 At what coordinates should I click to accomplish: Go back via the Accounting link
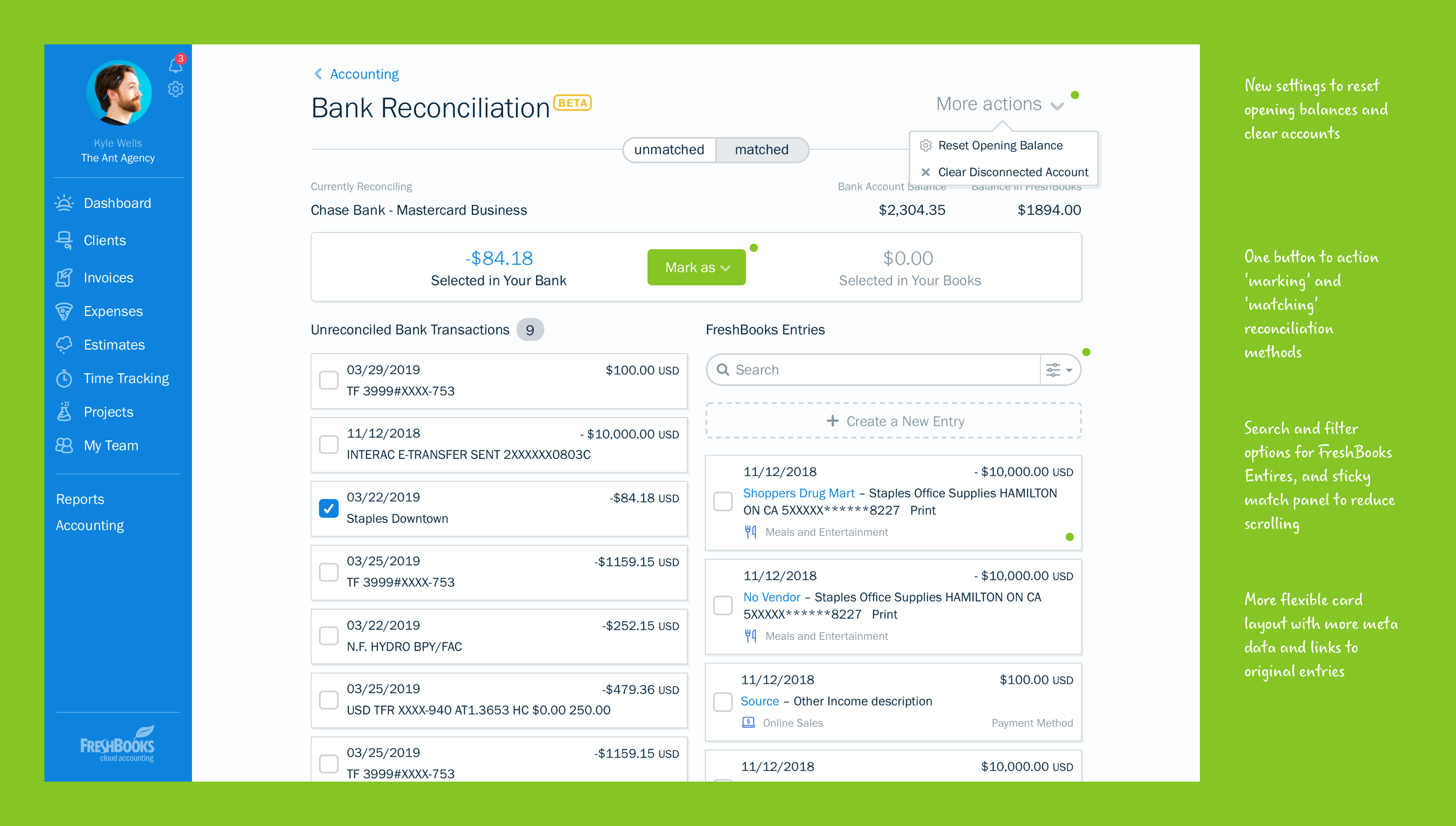tap(363, 74)
